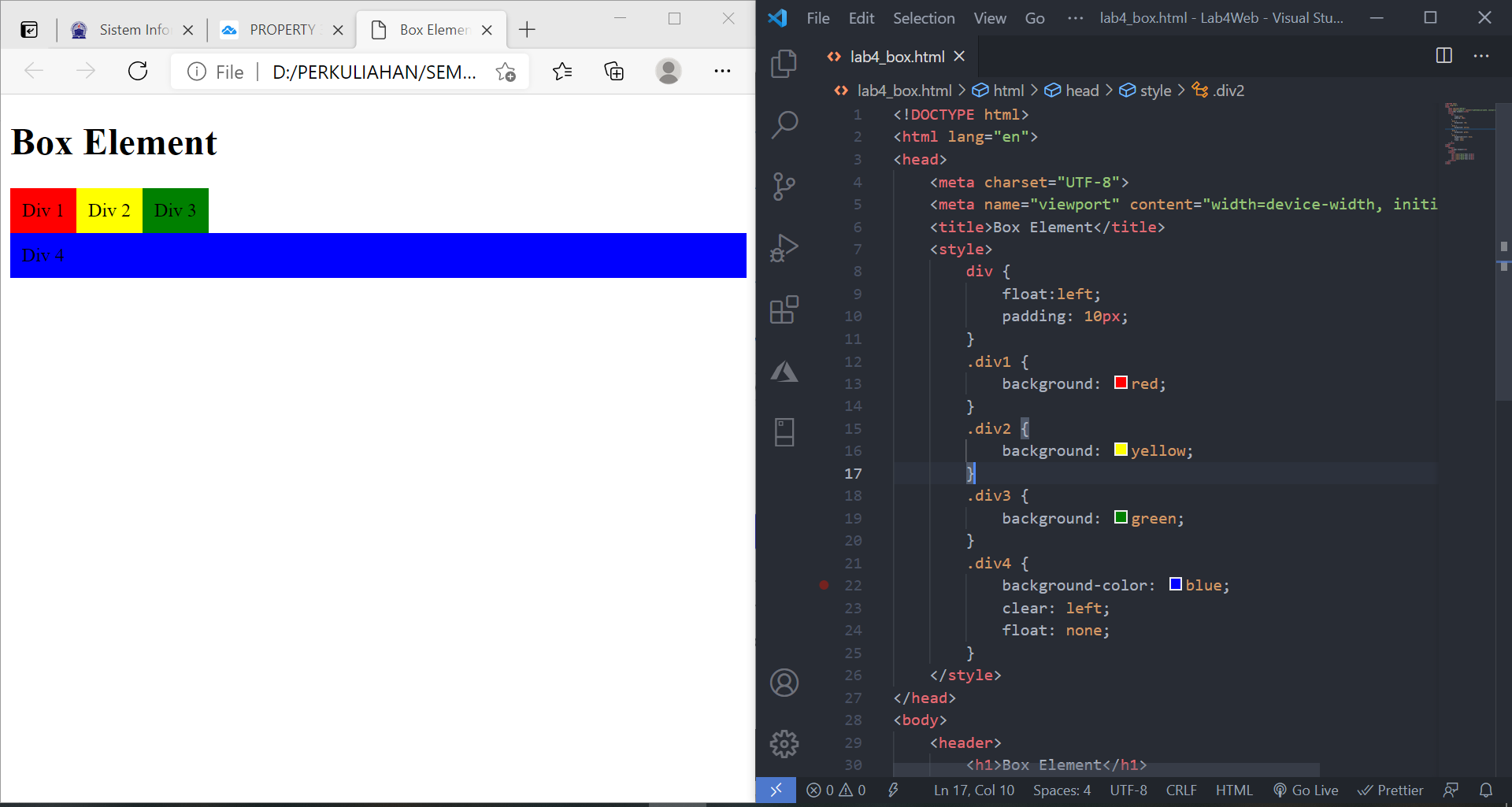Start the Go Live server
The width and height of the screenshot is (1512, 807).
pyautogui.click(x=1306, y=790)
